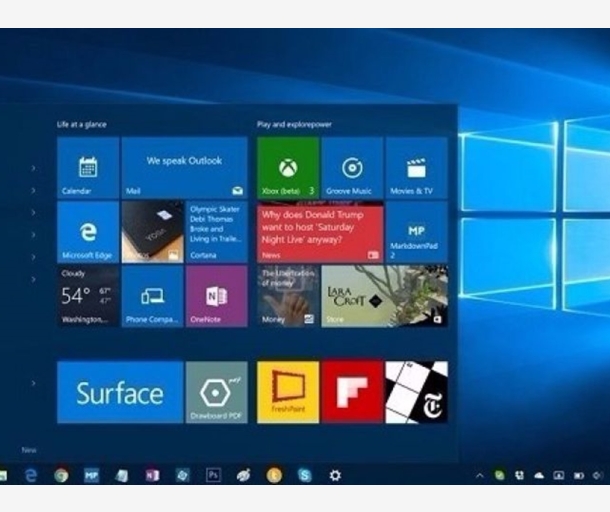
Task: Open the Cortana tile about Olympic Skater
Action: (217, 232)
